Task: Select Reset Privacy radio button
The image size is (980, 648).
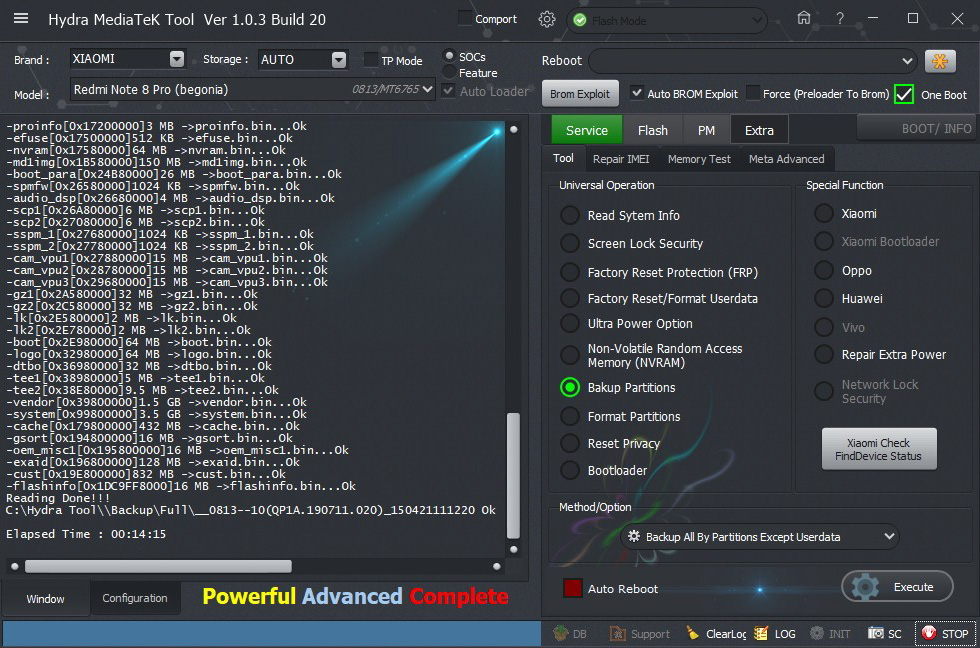Action: [x=569, y=443]
